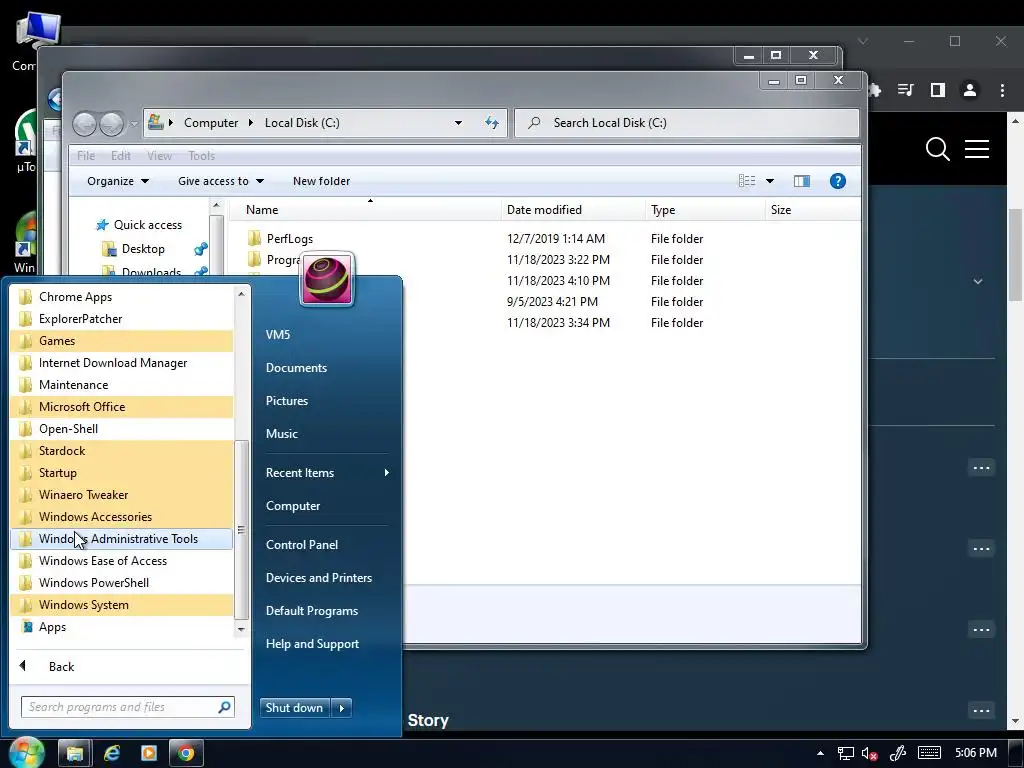Open the Stardock folder
1024x768 pixels.
click(x=121, y=451)
